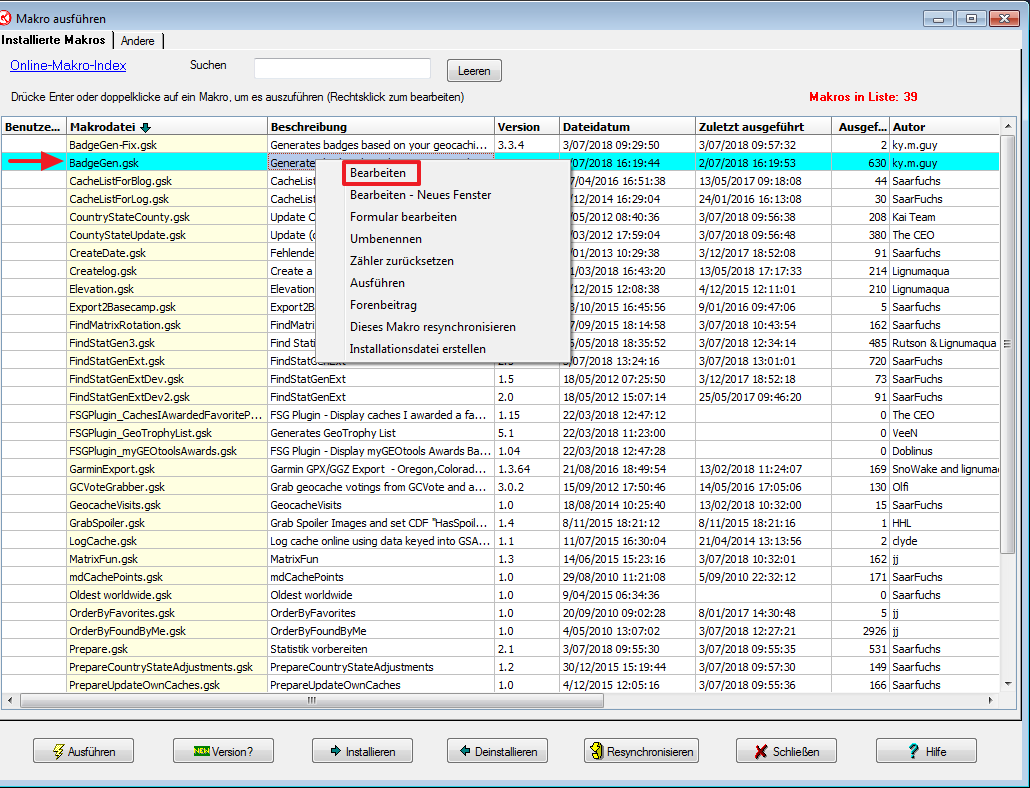Choose Umbenennen in the context menu

tap(386, 239)
